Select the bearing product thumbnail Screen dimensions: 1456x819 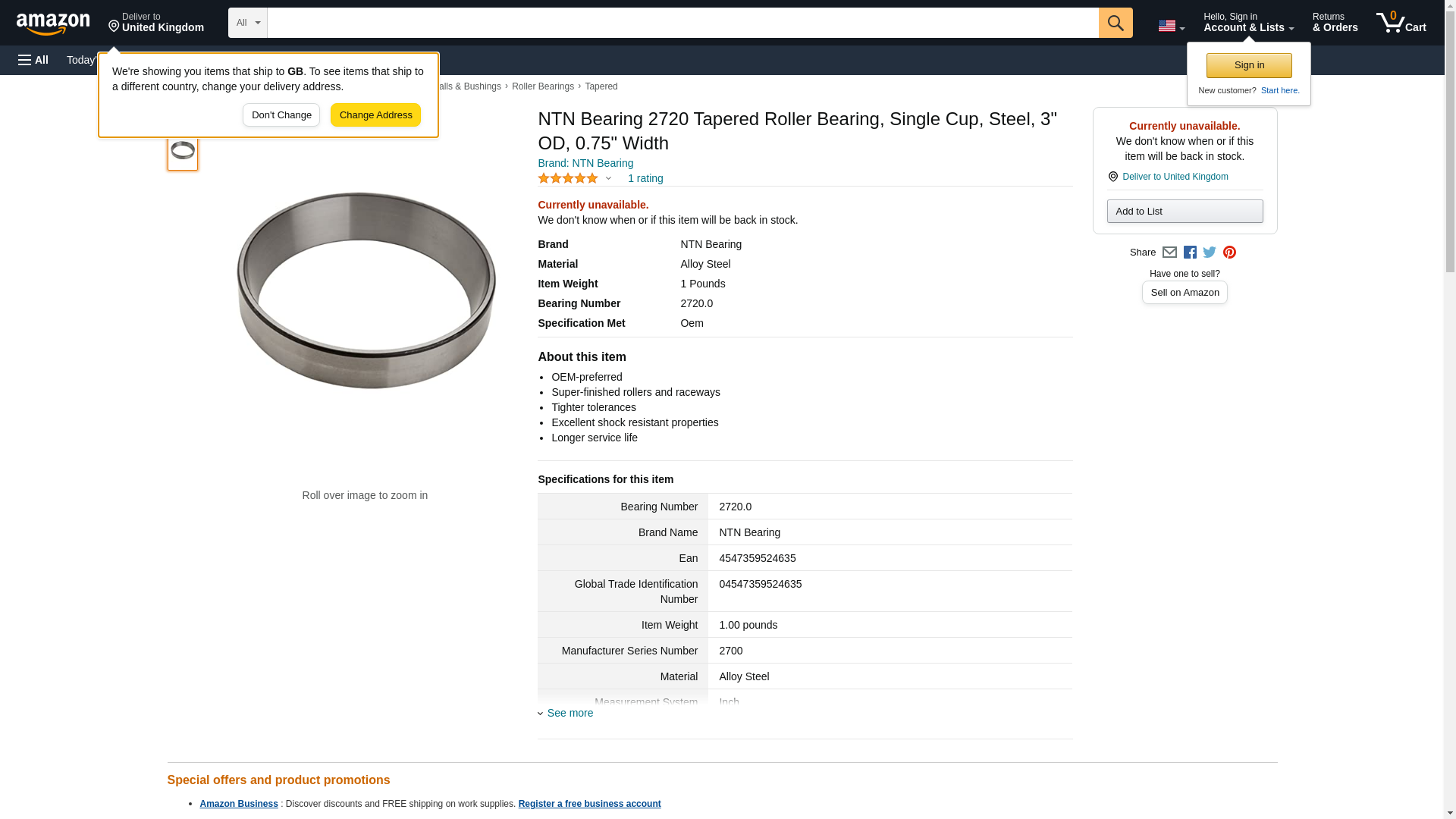point(183,151)
